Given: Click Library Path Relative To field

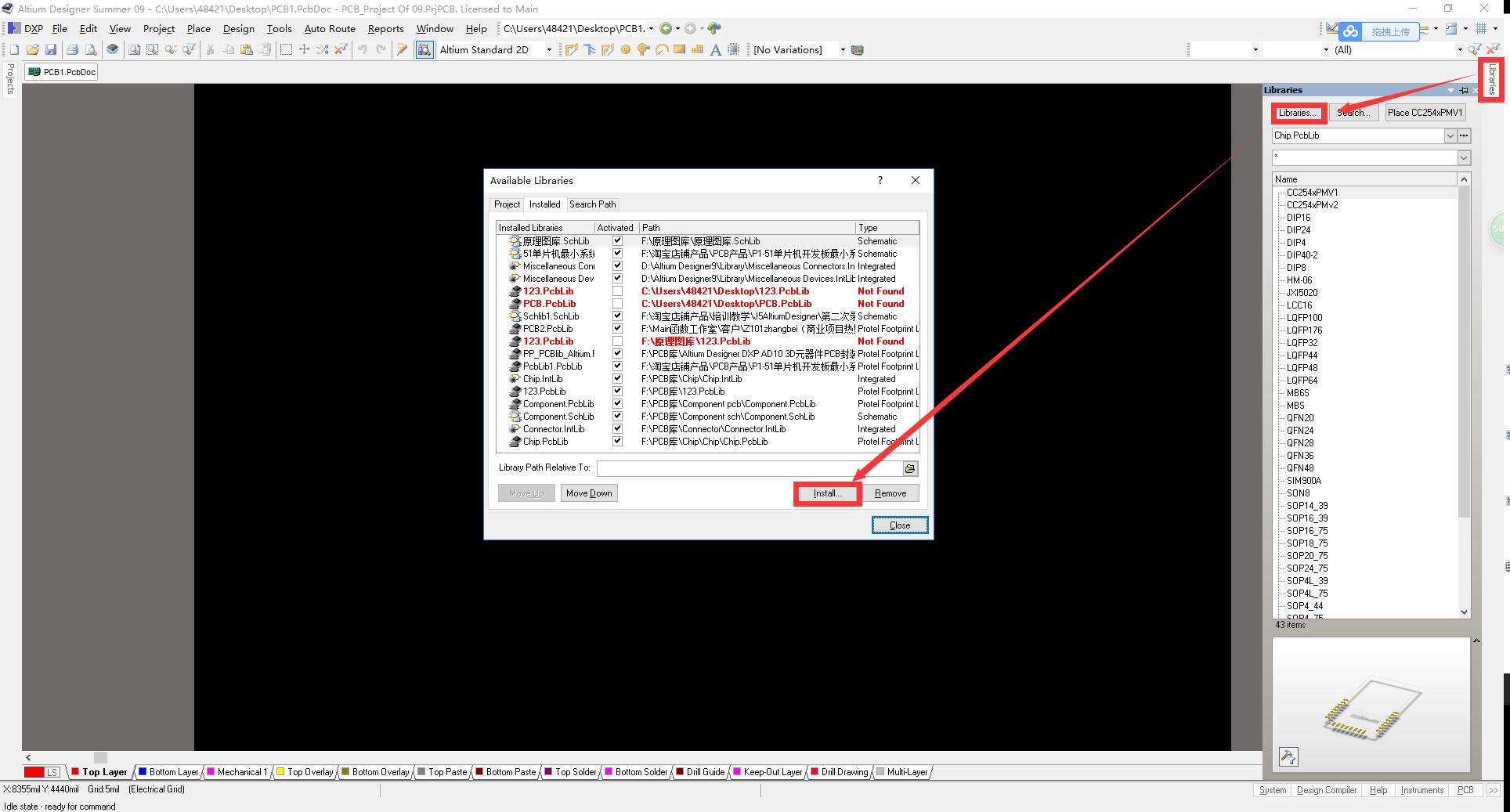Looking at the screenshot, I should (750, 468).
